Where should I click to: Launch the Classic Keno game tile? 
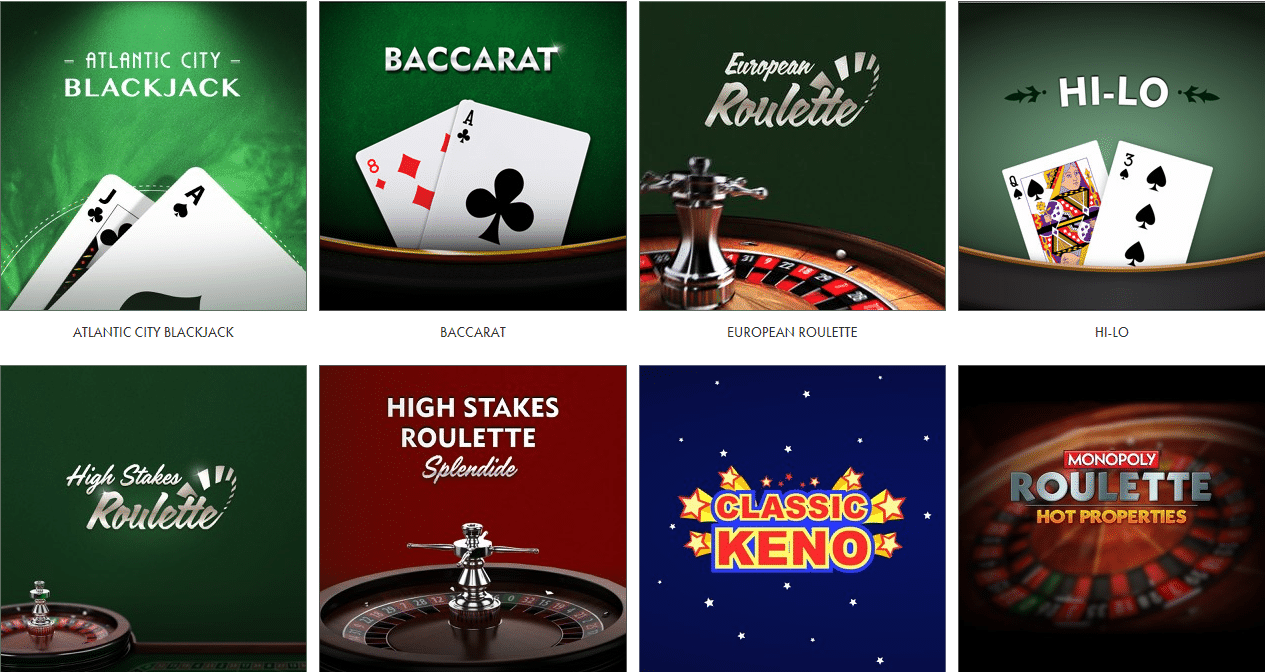(x=792, y=518)
